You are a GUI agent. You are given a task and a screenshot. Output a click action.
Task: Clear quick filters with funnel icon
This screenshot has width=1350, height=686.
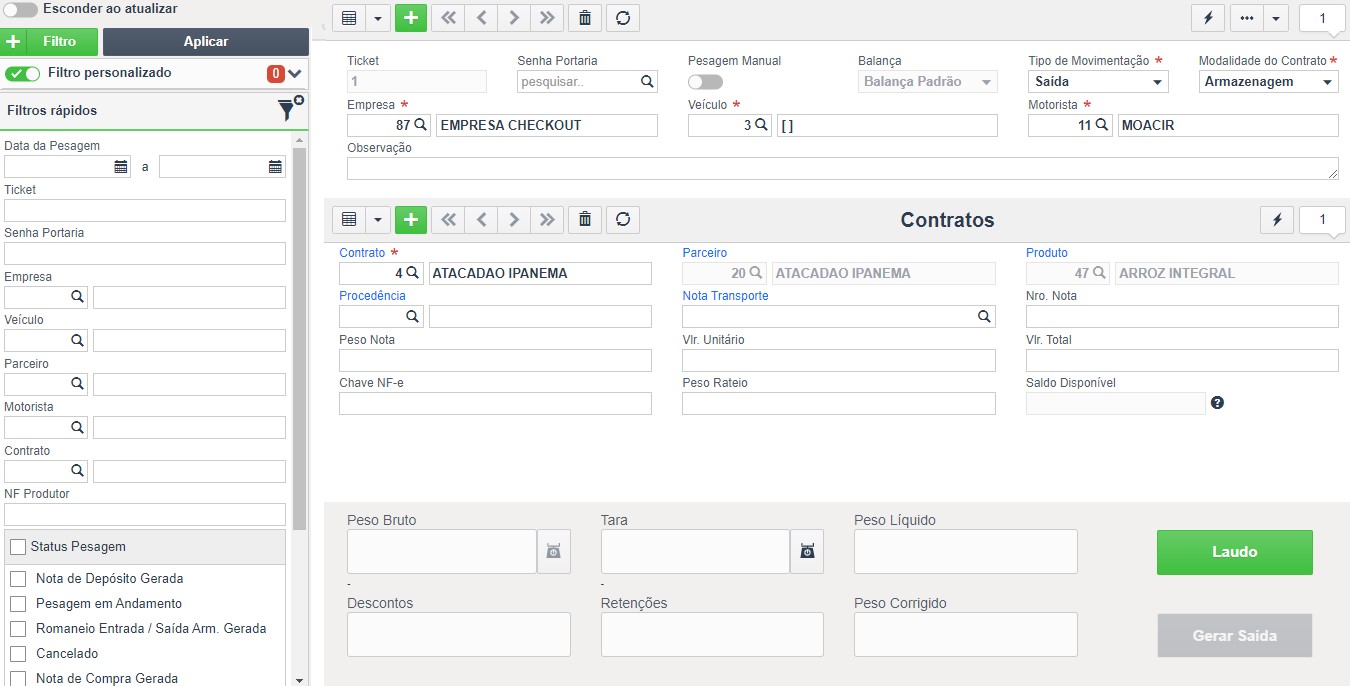point(291,110)
